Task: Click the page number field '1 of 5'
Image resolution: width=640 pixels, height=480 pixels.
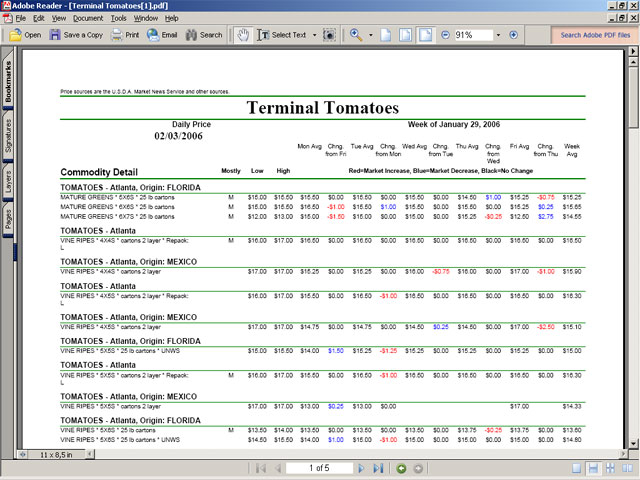Action: coord(319,468)
